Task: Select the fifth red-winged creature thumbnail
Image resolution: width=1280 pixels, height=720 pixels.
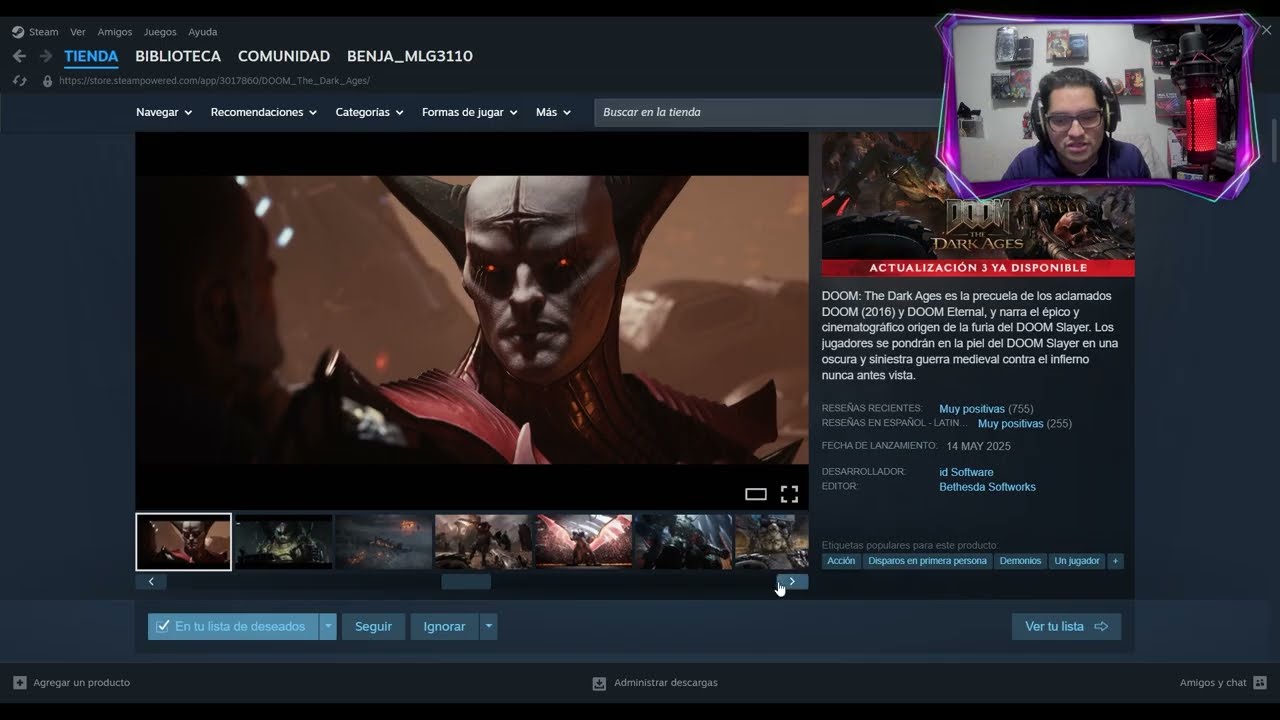Action: pyautogui.click(x=584, y=542)
